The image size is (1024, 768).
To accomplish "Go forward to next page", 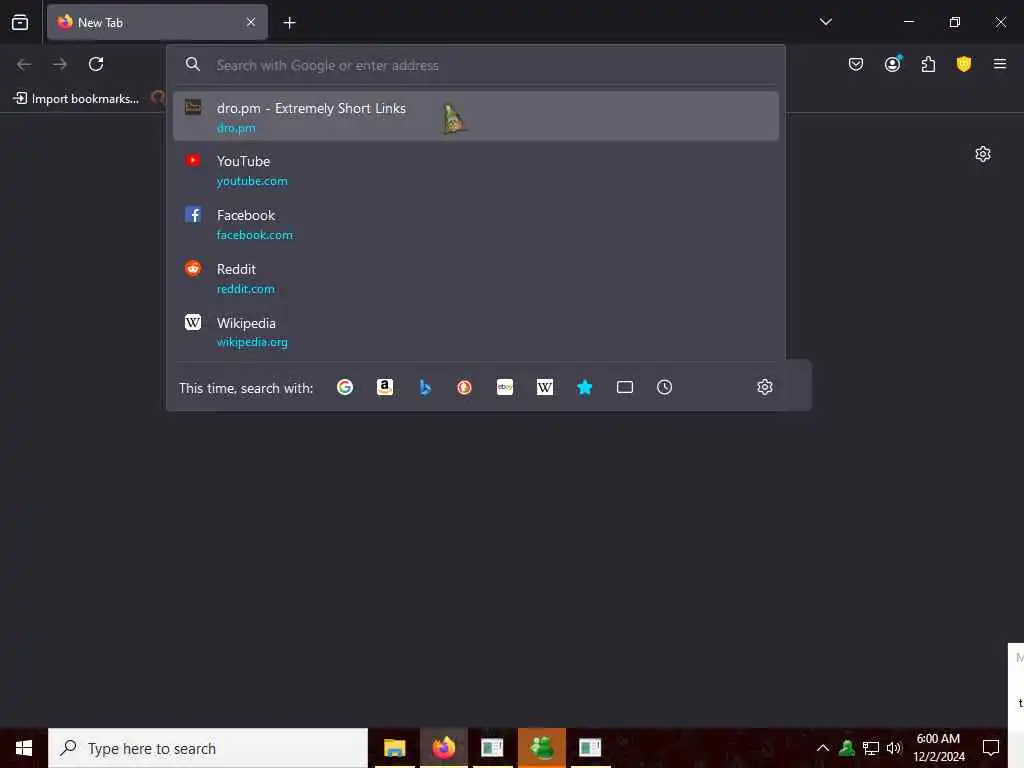I will pos(60,64).
